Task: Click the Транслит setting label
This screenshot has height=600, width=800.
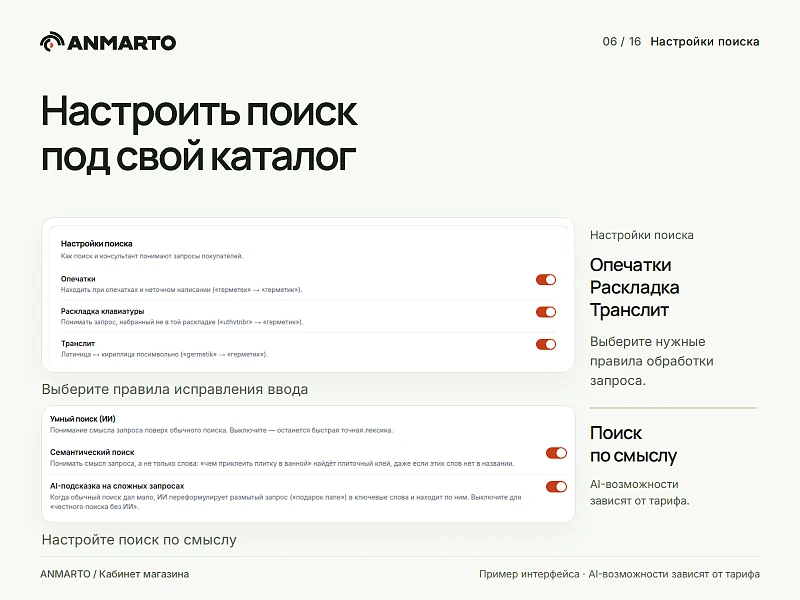Action: pyautogui.click(x=78, y=343)
